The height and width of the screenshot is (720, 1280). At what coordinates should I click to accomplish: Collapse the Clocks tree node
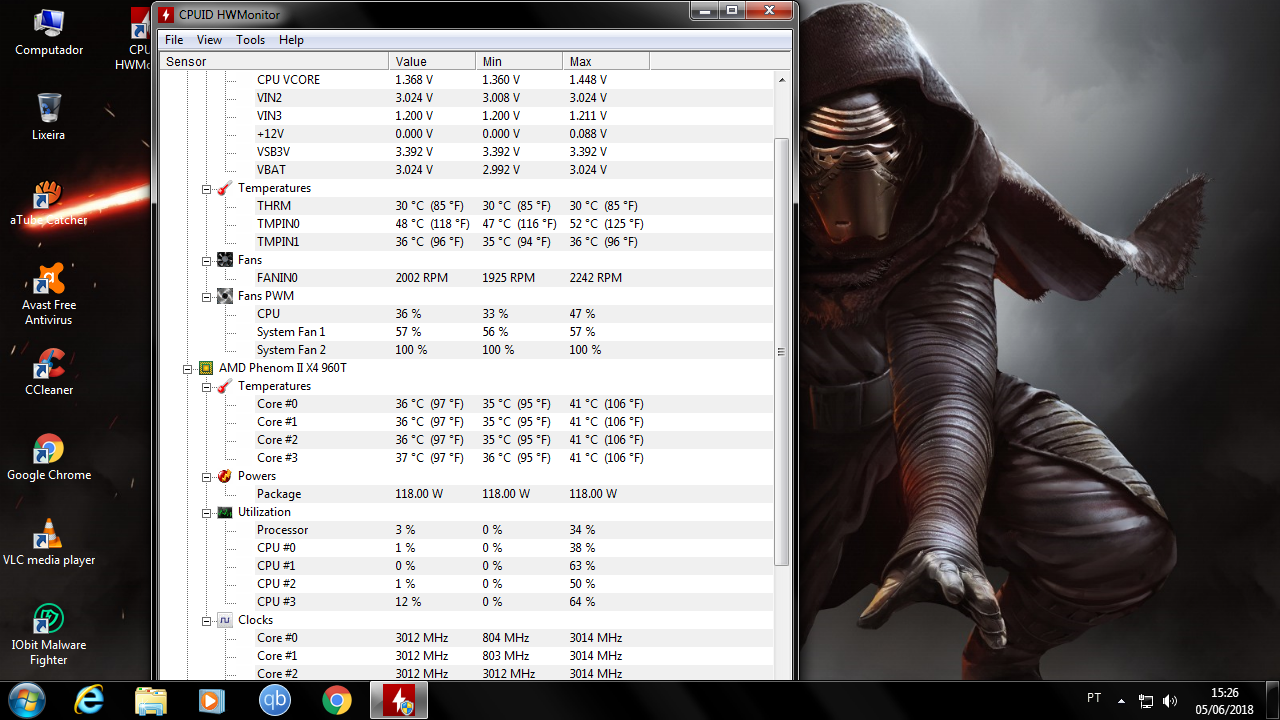[207, 621]
